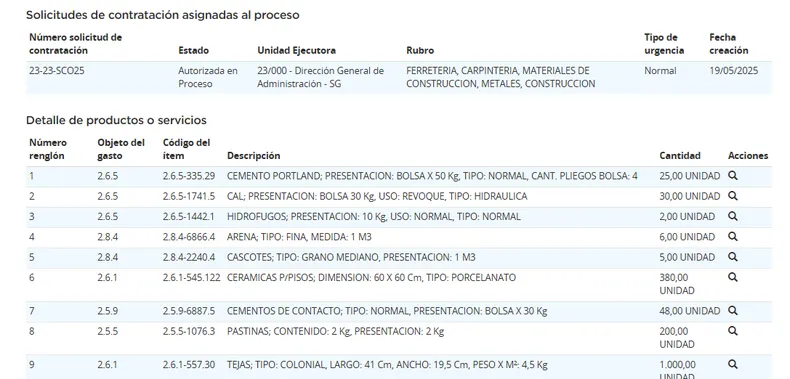The image size is (790, 379).
Task: Click the Descripción column header
Action: click(253, 156)
